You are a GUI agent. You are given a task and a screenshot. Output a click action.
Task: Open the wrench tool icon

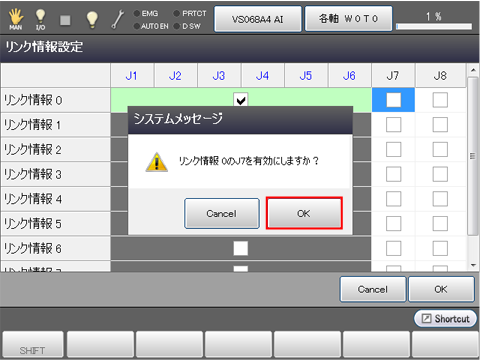point(118,19)
